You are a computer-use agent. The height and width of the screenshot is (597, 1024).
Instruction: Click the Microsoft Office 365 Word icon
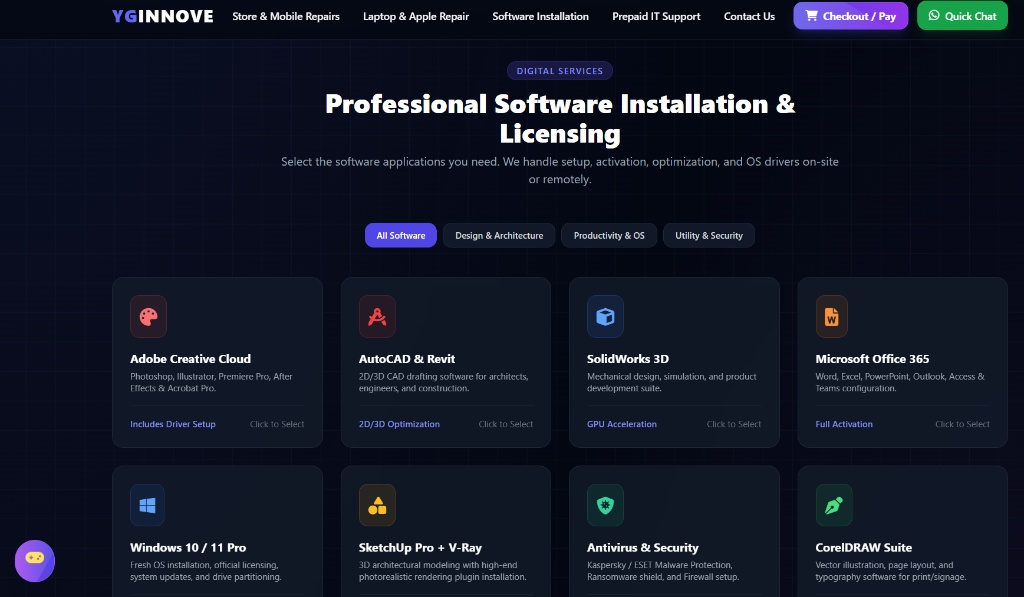coord(831,316)
